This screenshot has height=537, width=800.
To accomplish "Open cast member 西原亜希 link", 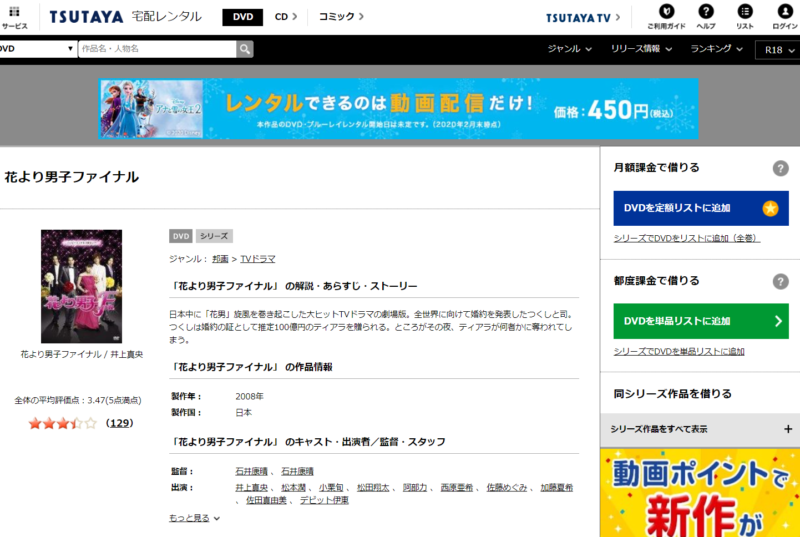I will (457, 488).
